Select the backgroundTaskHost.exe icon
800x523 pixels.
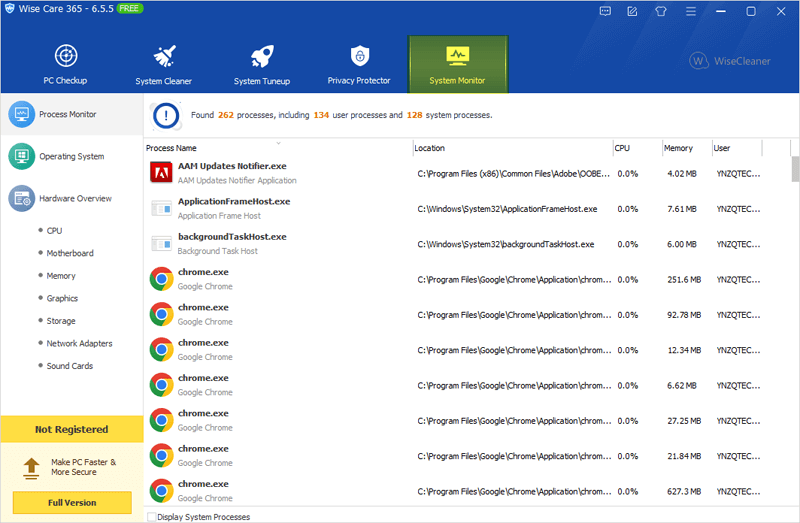(161, 244)
